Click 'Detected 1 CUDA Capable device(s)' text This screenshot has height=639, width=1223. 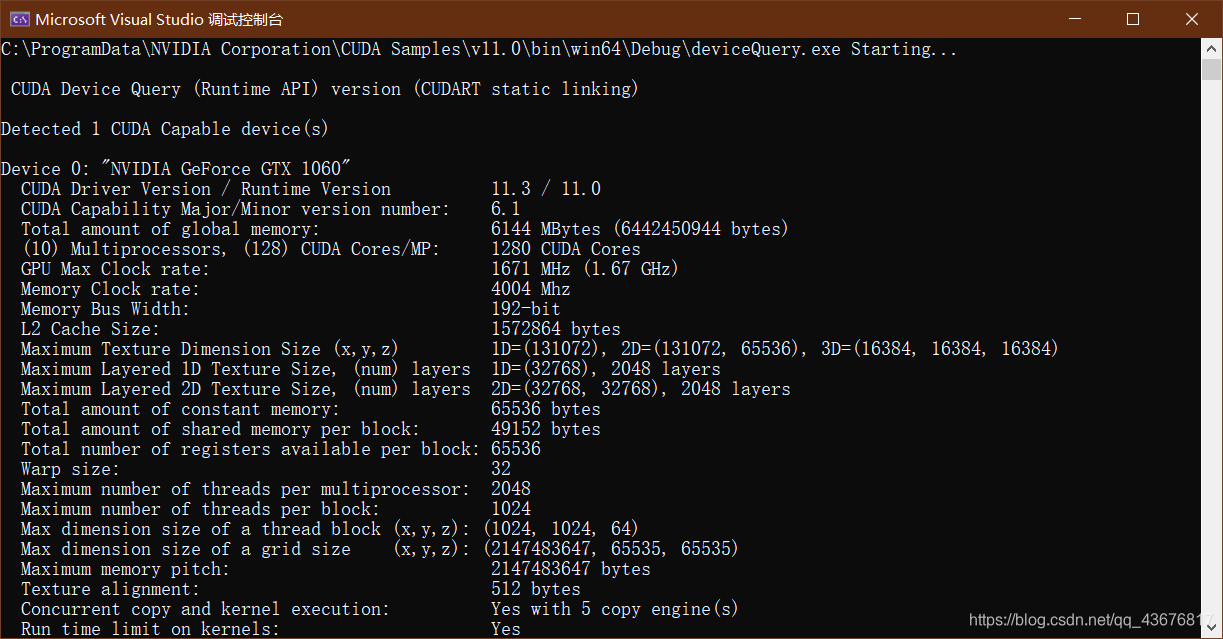click(x=165, y=129)
